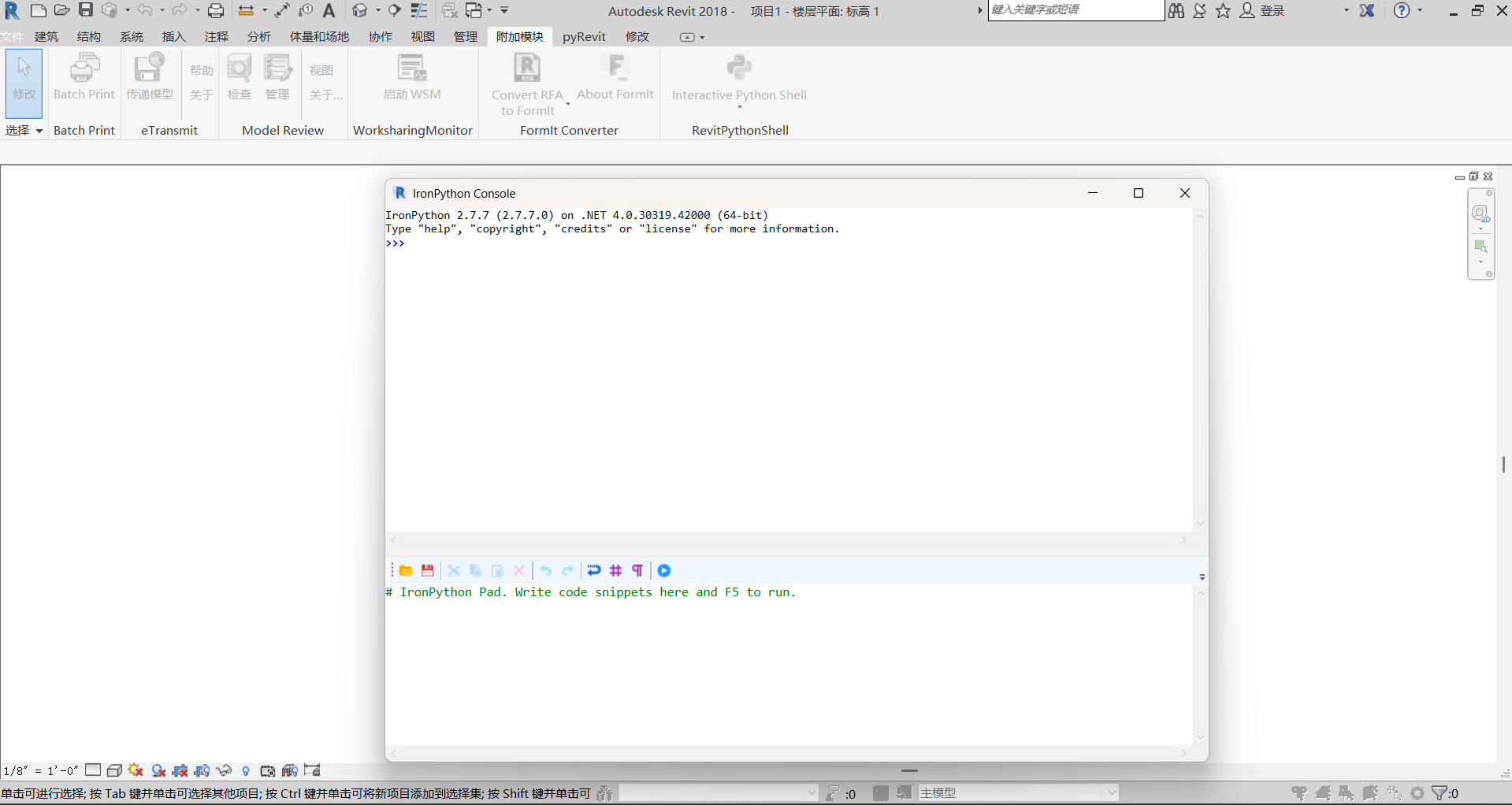This screenshot has height=805, width=1512.
Task: Maximize the IronPython Console window
Action: [x=1139, y=193]
